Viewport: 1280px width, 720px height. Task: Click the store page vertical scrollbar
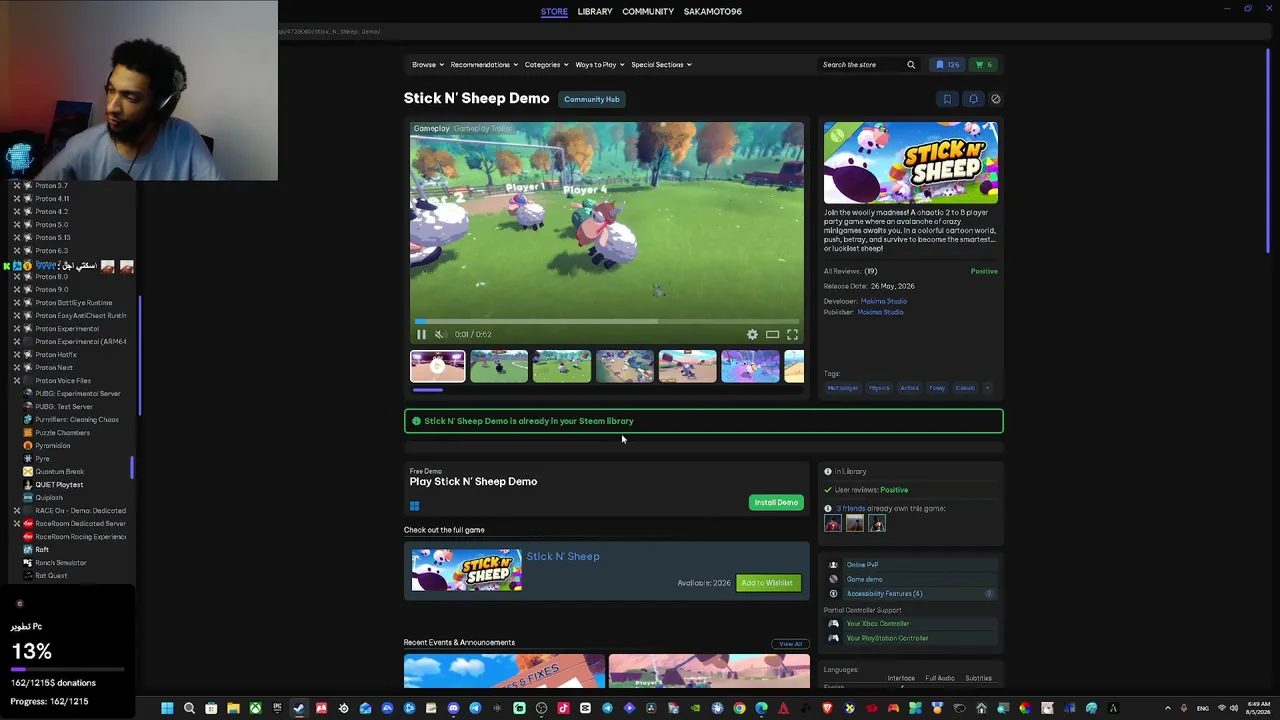click(1269, 150)
